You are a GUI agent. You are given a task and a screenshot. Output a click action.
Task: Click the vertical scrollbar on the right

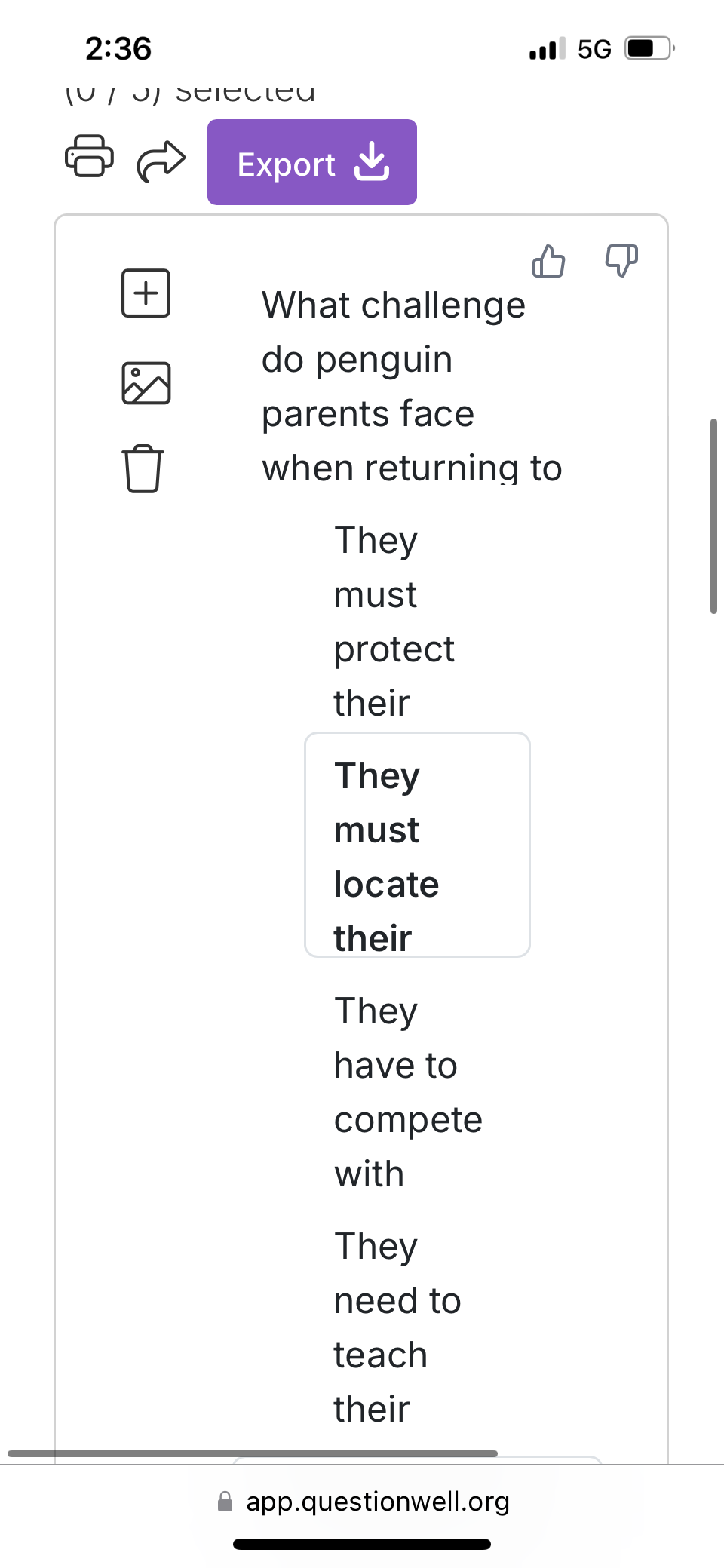[x=713, y=516]
